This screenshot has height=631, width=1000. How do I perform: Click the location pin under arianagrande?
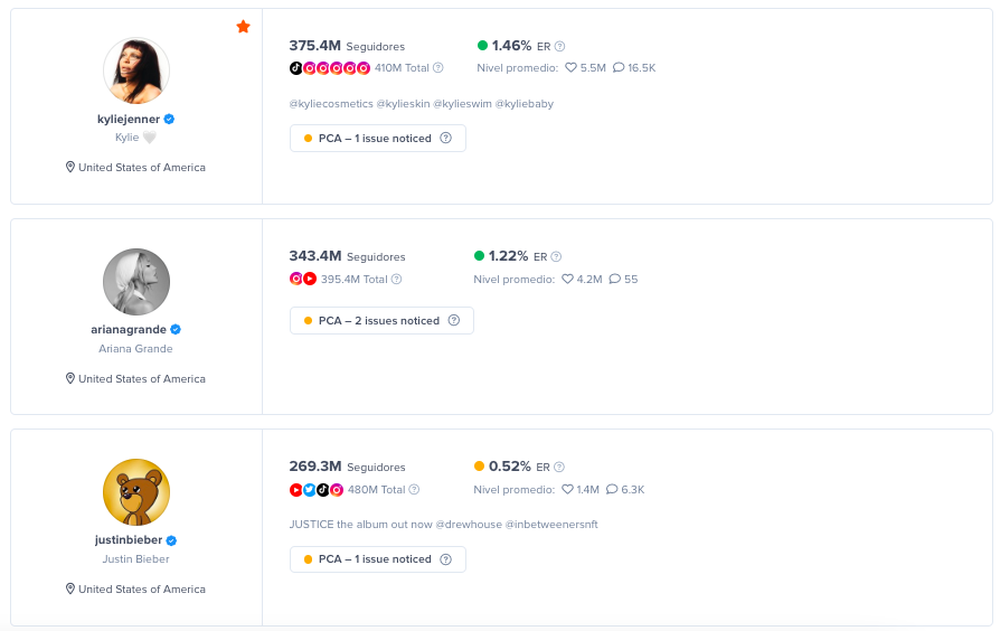(70, 378)
